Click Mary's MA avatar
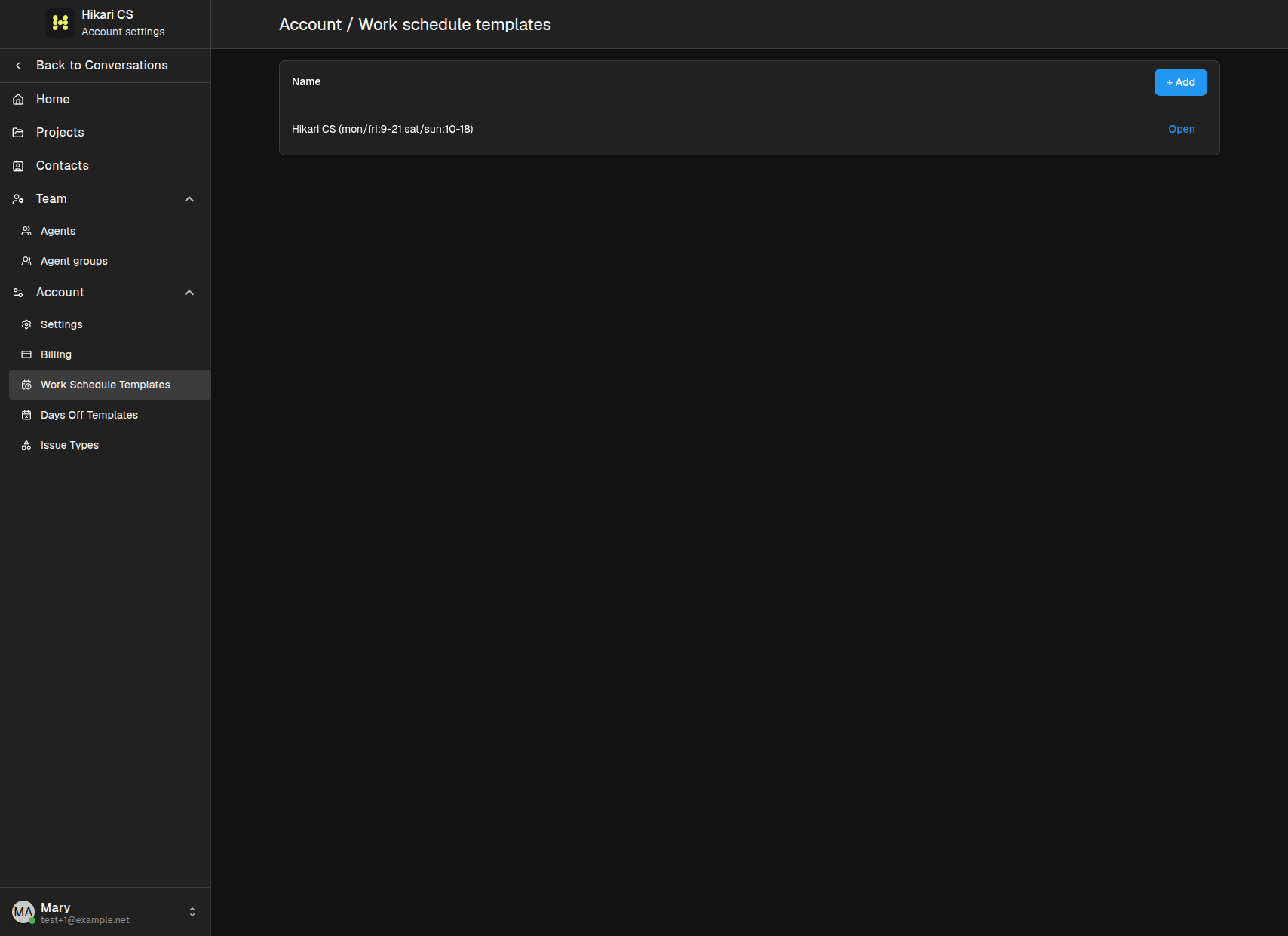Image resolution: width=1288 pixels, height=936 pixels. pyautogui.click(x=23, y=912)
